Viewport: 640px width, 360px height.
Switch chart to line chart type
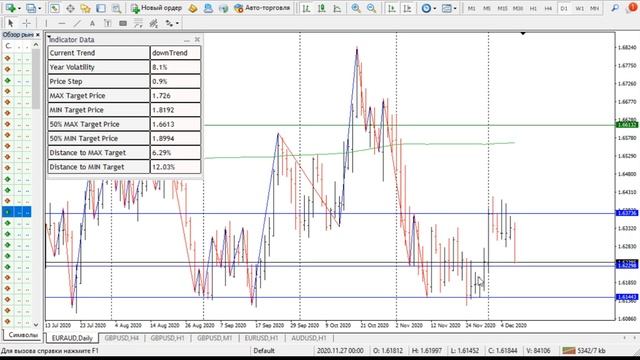tap(337, 8)
